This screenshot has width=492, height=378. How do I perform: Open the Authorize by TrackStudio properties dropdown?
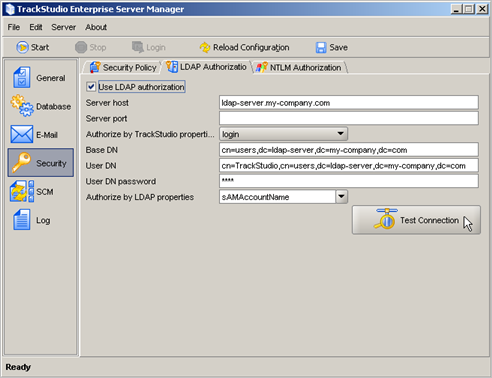click(283, 134)
